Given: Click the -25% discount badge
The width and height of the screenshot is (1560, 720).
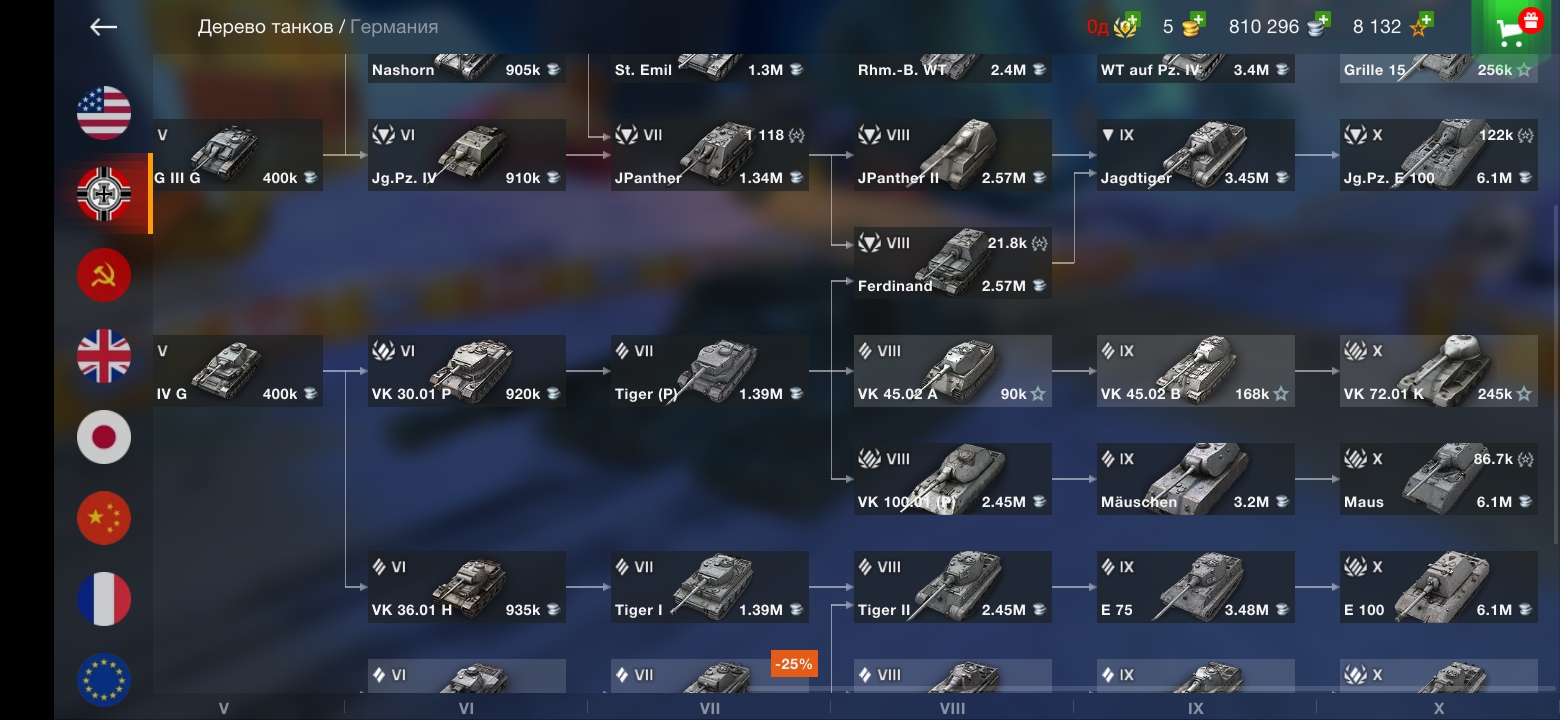Looking at the screenshot, I should coord(794,663).
